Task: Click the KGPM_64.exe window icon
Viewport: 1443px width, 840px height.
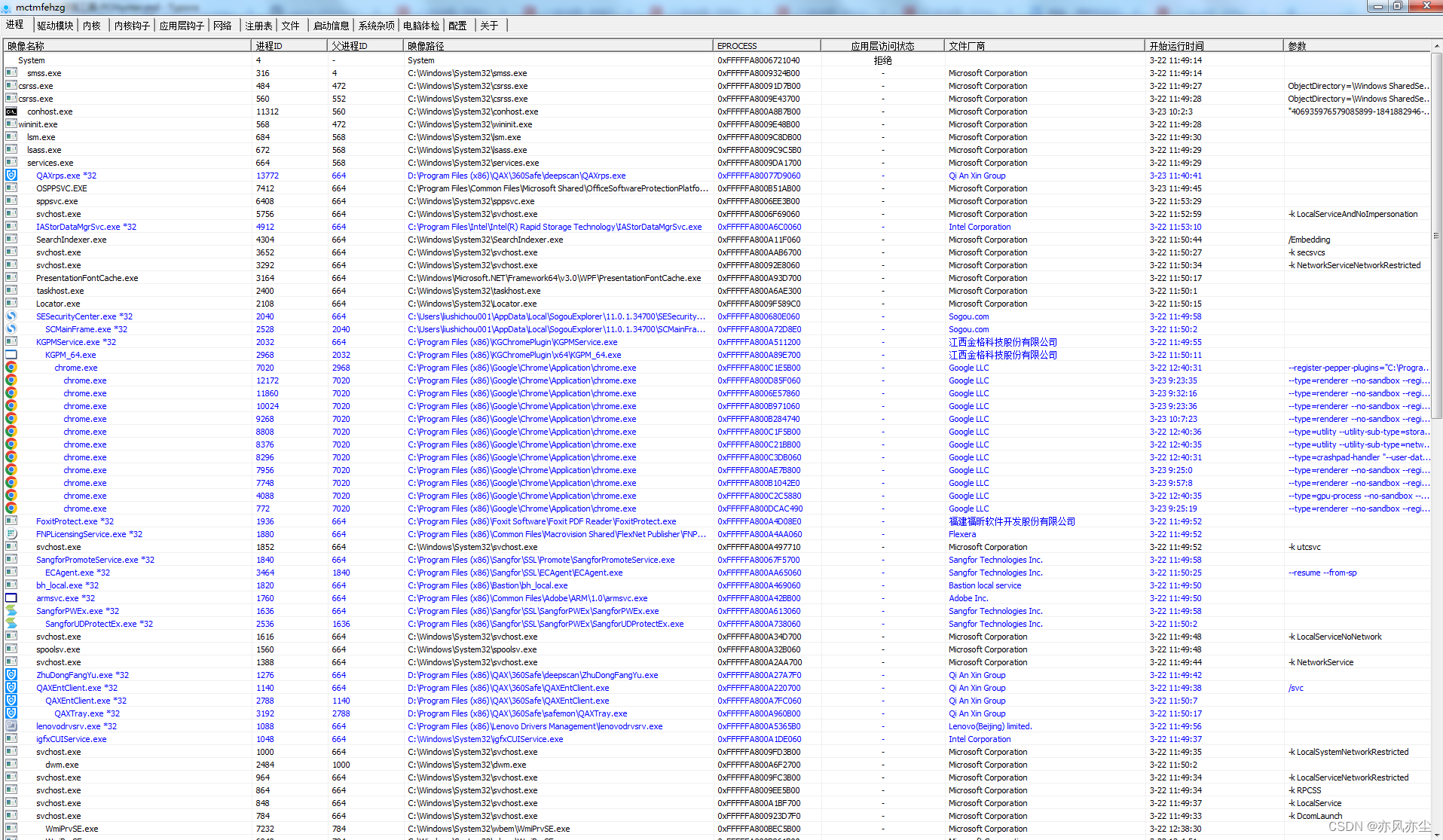Action: (11, 355)
